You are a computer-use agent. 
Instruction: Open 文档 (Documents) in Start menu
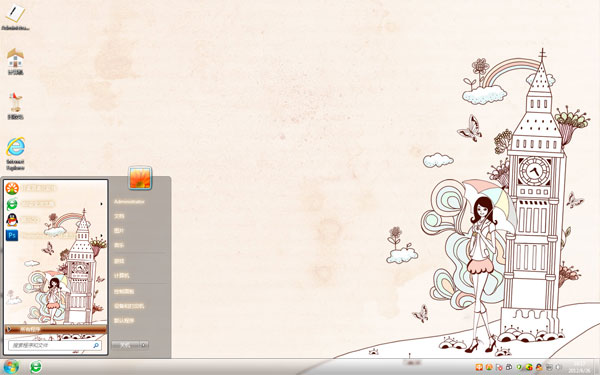pyautogui.click(x=119, y=216)
